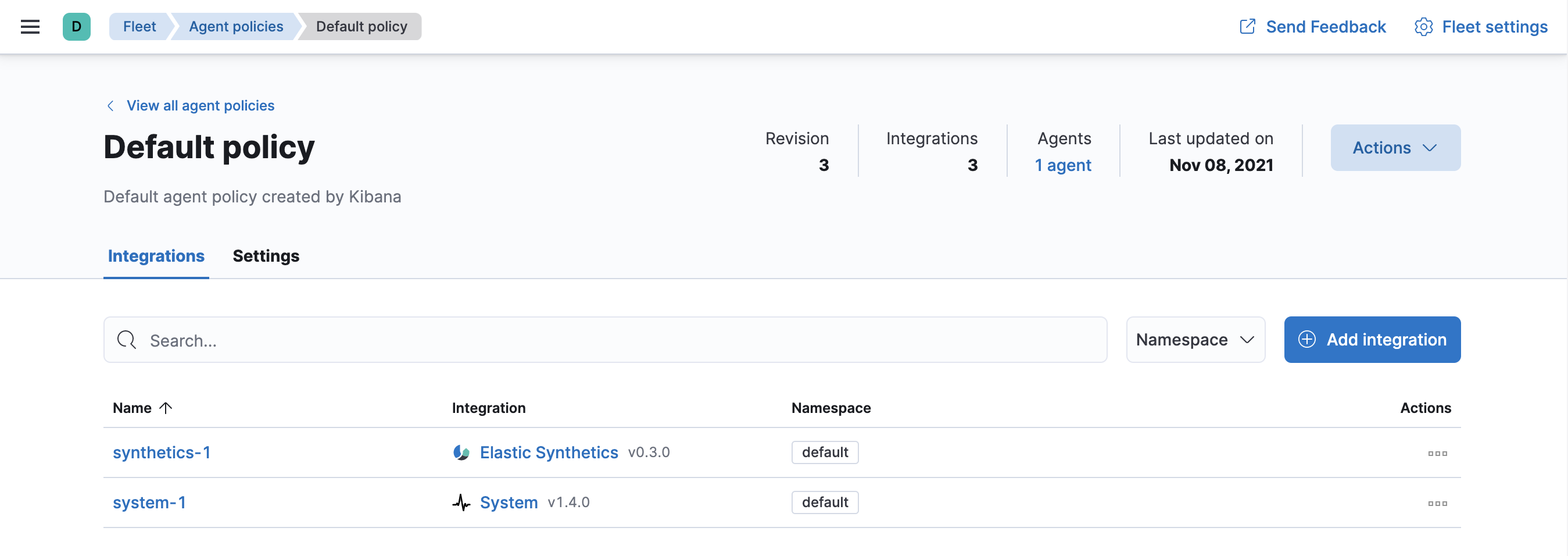Image resolution: width=1568 pixels, height=556 pixels.
Task: Click the System integration heartbeat icon
Action: coord(461,502)
